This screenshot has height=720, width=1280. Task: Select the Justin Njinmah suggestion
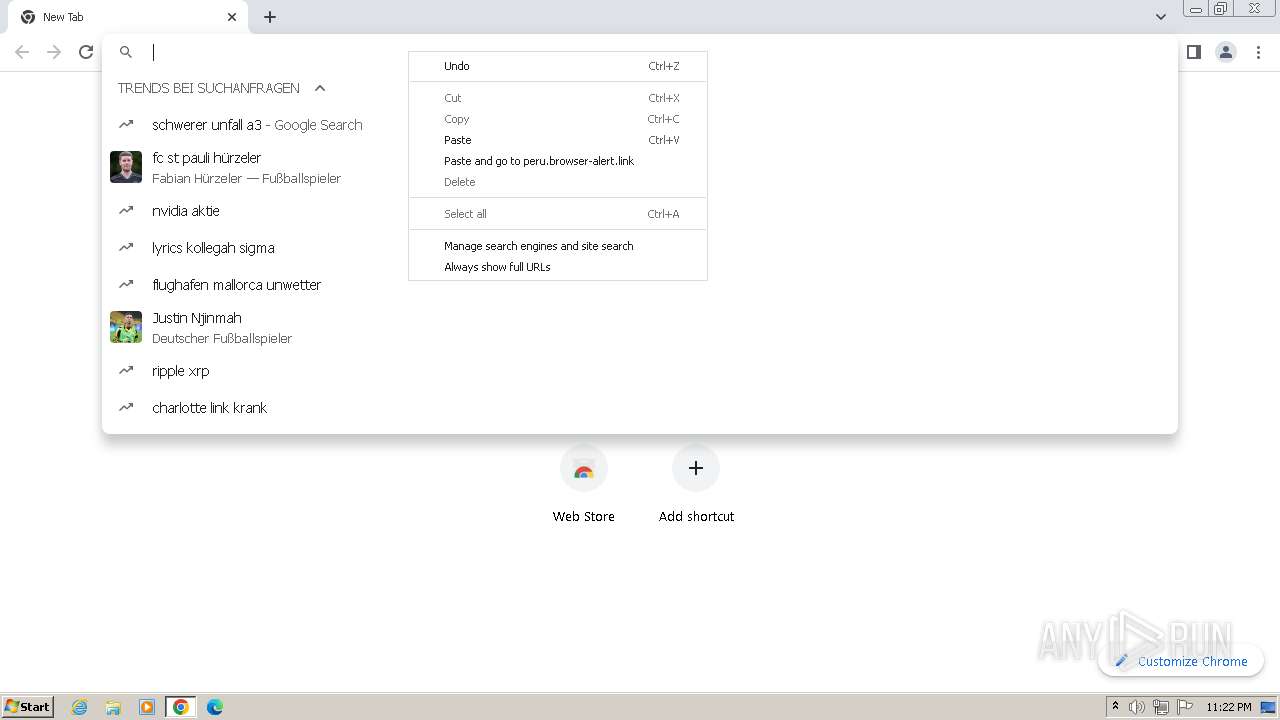640,327
